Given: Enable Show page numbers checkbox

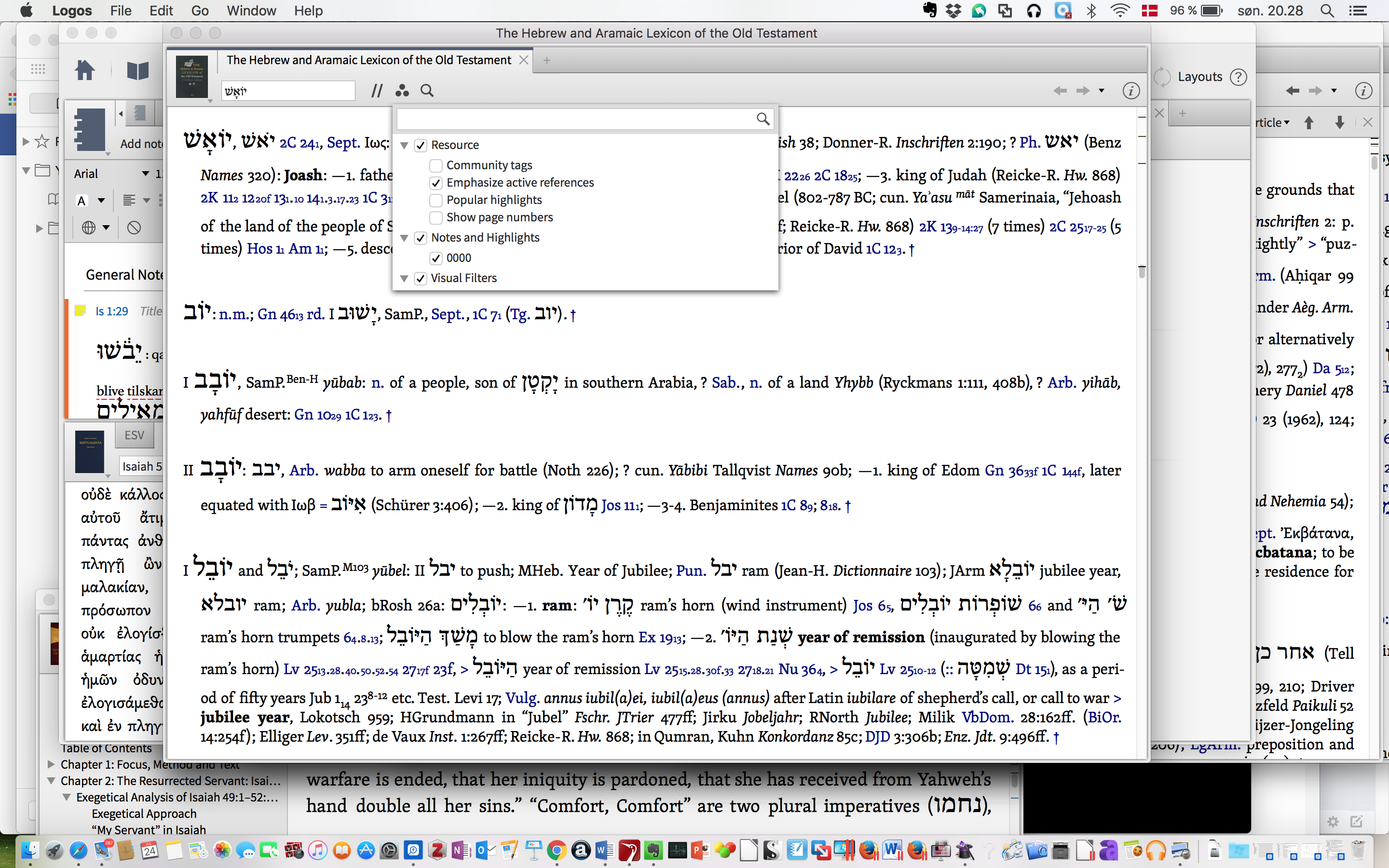Looking at the screenshot, I should click(x=436, y=217).
